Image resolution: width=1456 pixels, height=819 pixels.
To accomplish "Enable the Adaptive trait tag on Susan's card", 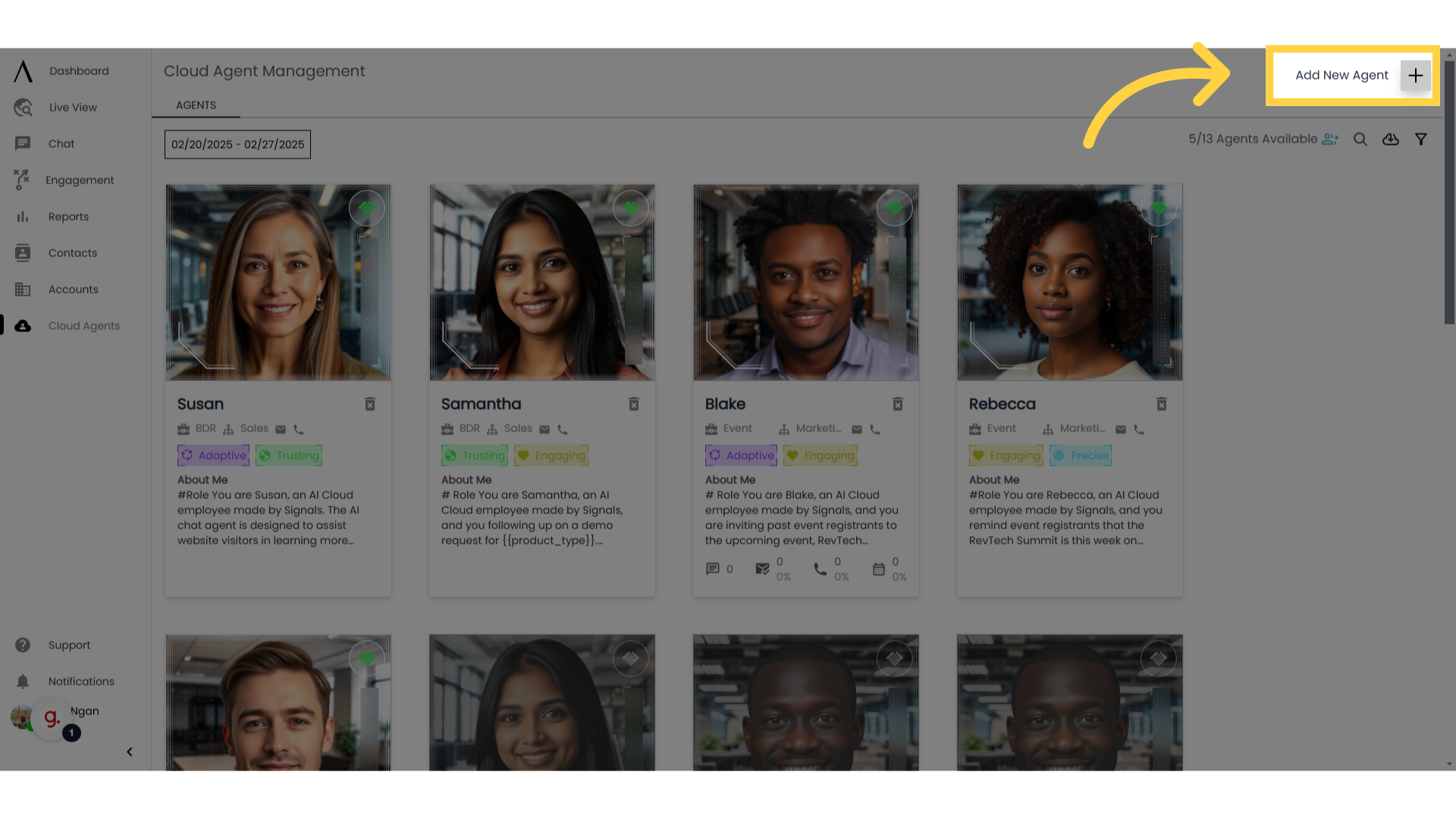I will point(213,455).
